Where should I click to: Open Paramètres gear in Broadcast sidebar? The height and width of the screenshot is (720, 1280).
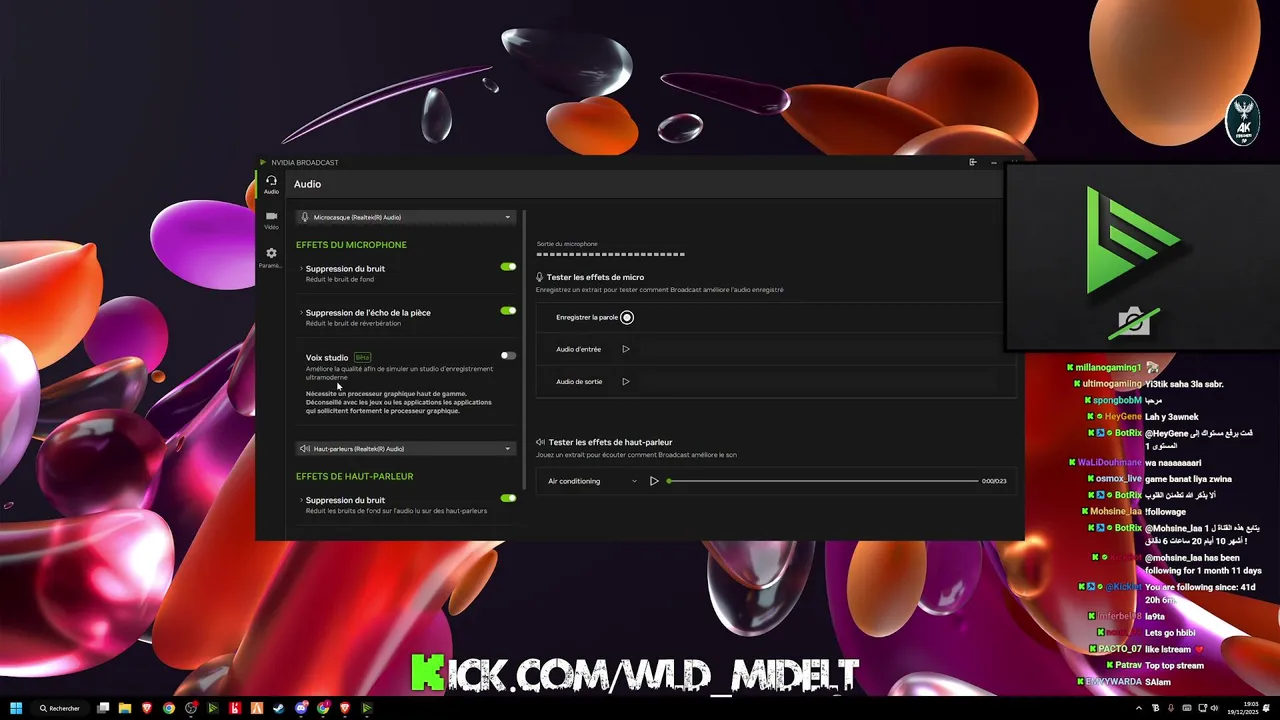pos(271,258)
